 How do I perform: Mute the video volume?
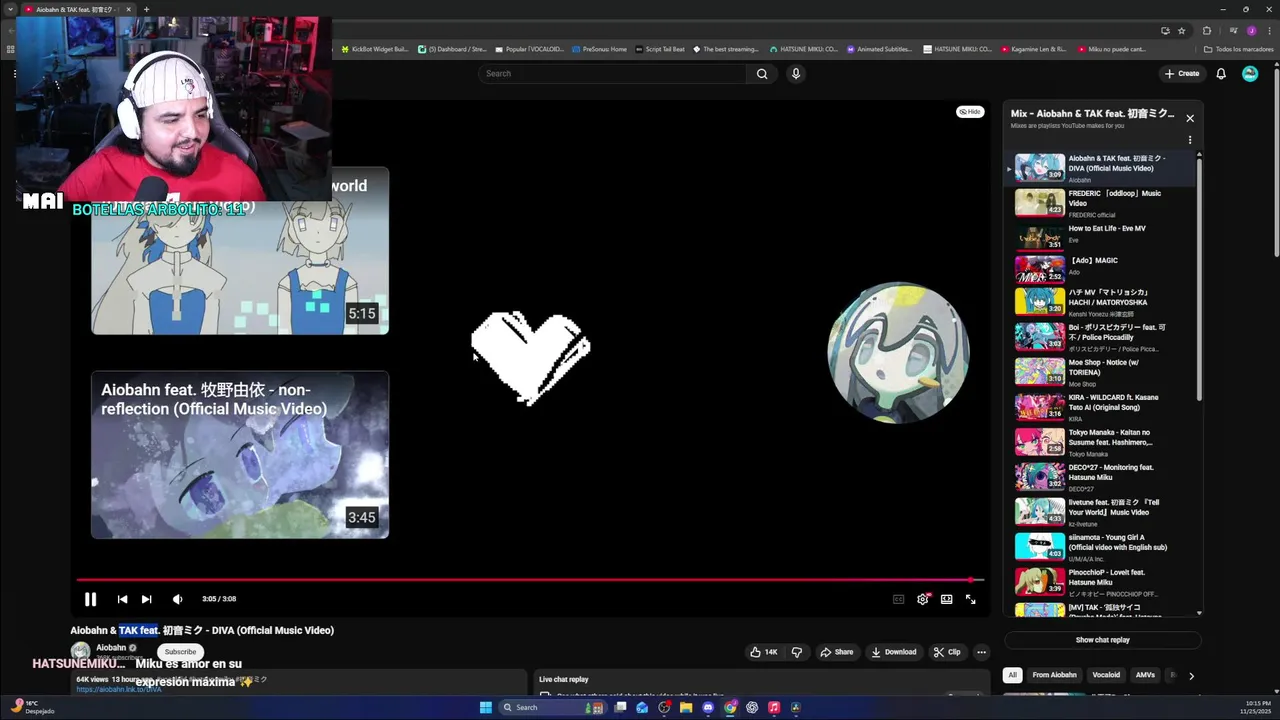[x=177, y=599]
